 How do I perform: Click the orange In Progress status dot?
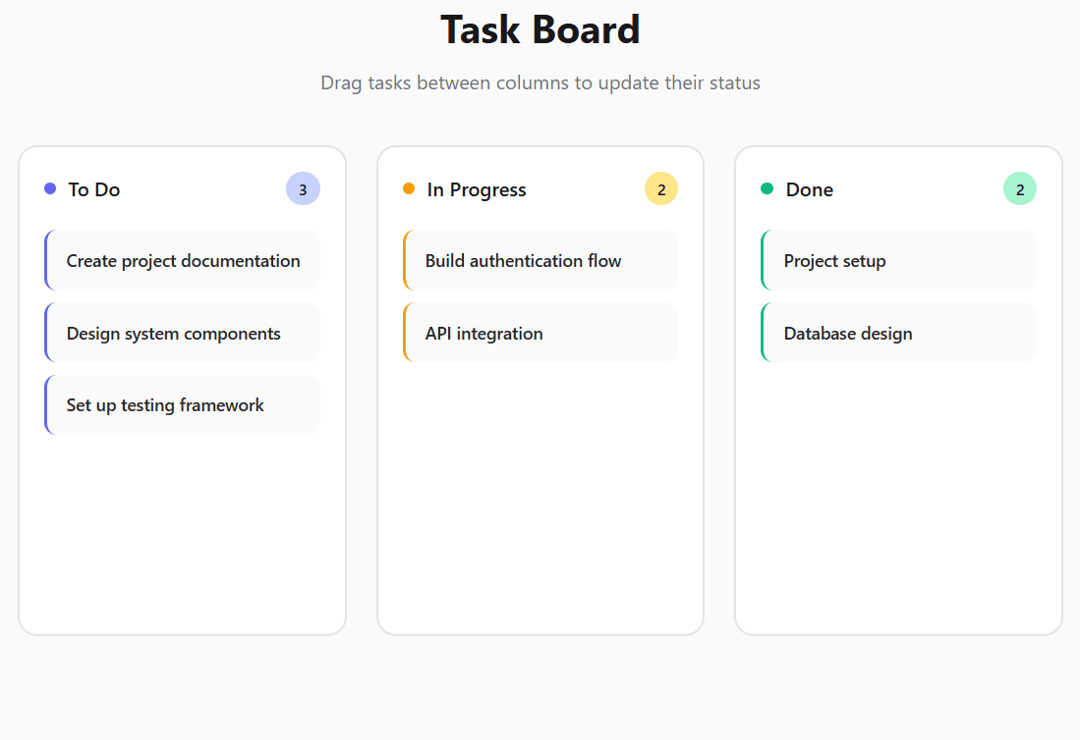(409, 188)
